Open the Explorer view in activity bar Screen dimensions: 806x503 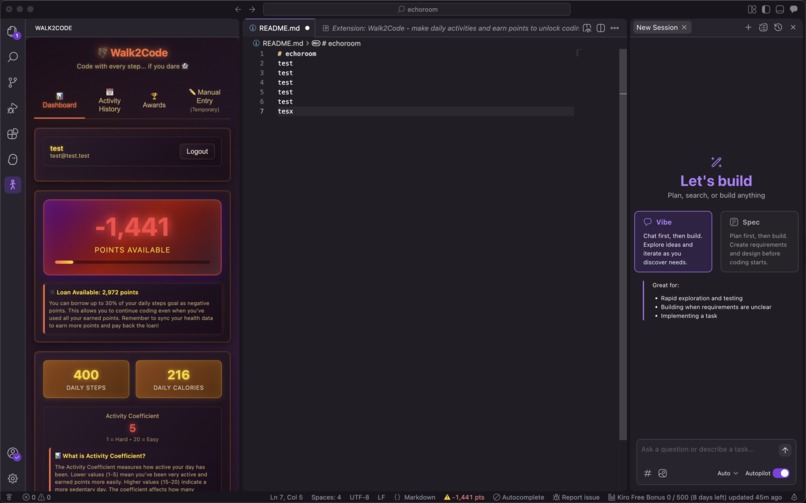point(13,32)
